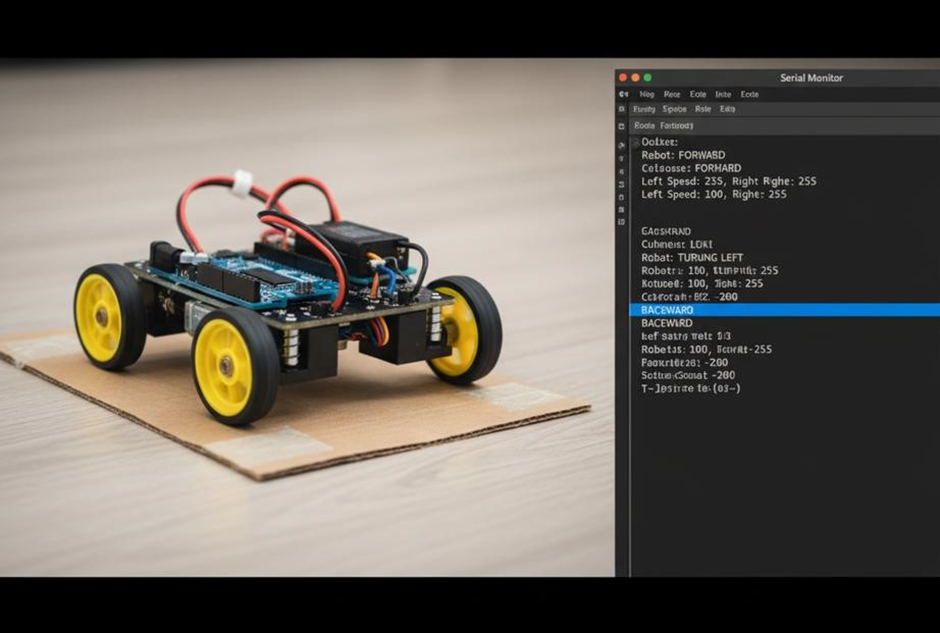Image resolution: width=940 pixels, height=633 pixels.
Task: Open the Inite menu
Action: [723, 94]
